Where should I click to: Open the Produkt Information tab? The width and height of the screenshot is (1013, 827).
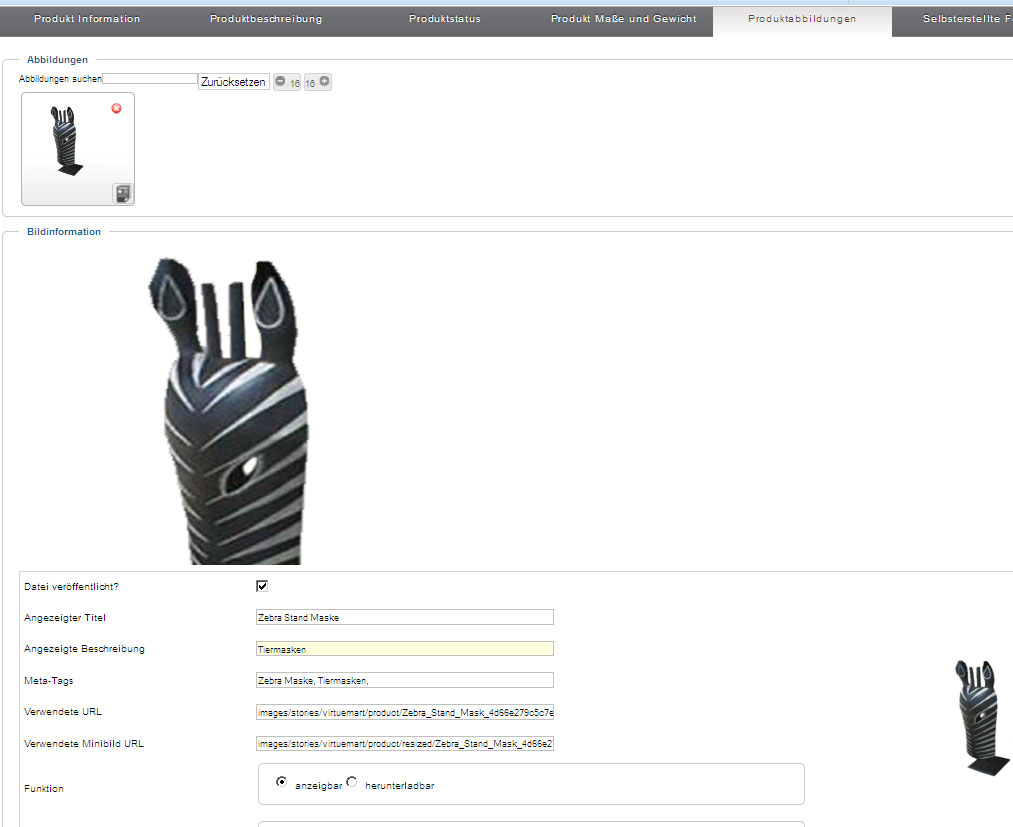click(87, 19)
